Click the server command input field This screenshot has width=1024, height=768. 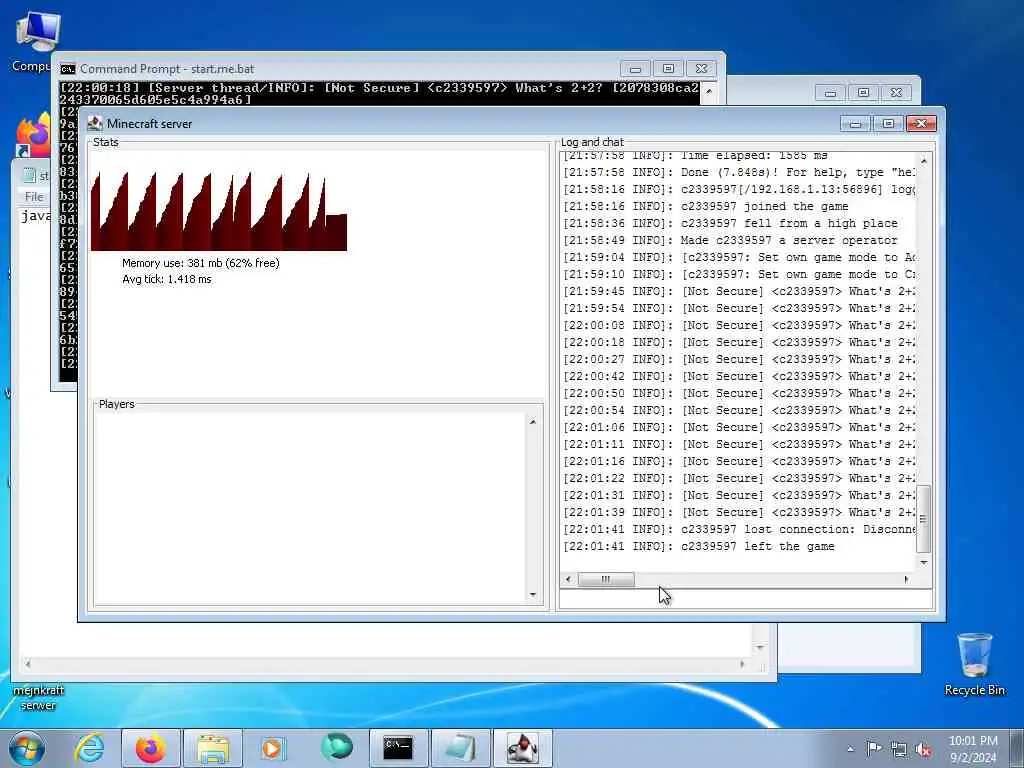click(x=746, y=599)
